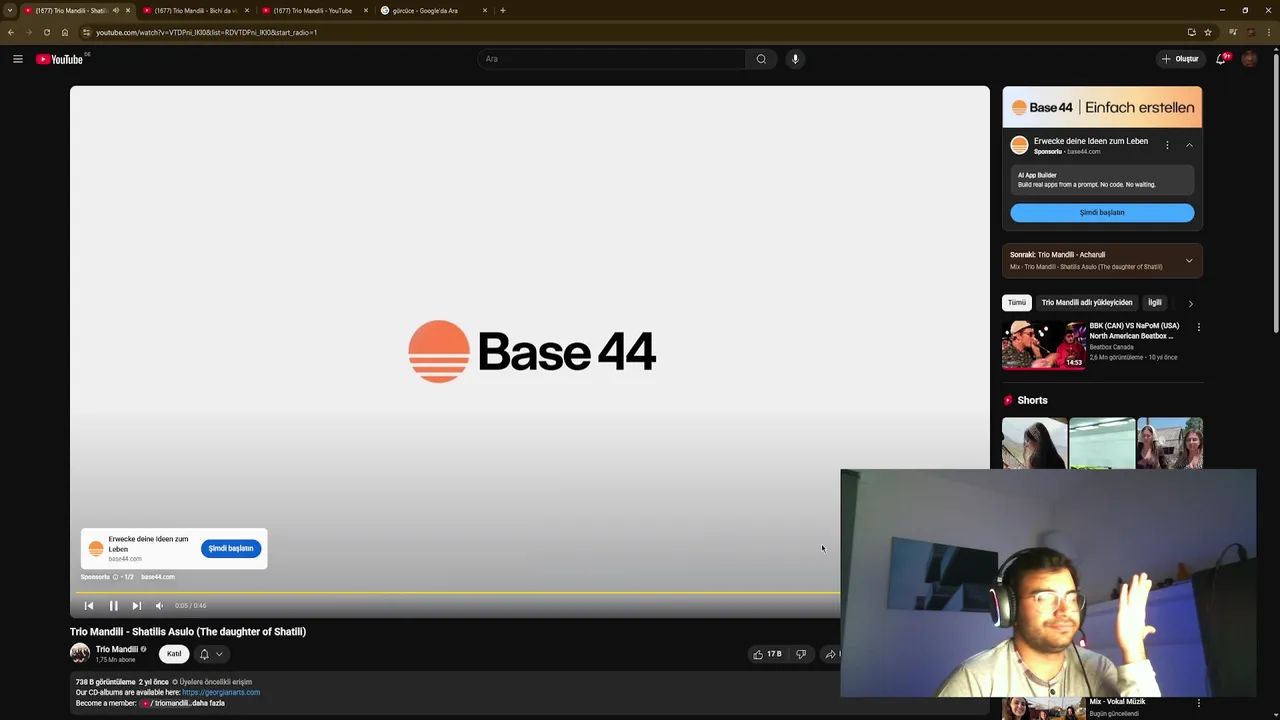Image resolution: width=1280 pixels, height=720 pixels.
Task: Select the İlgili filter chip
Action: pos(1155,302)
